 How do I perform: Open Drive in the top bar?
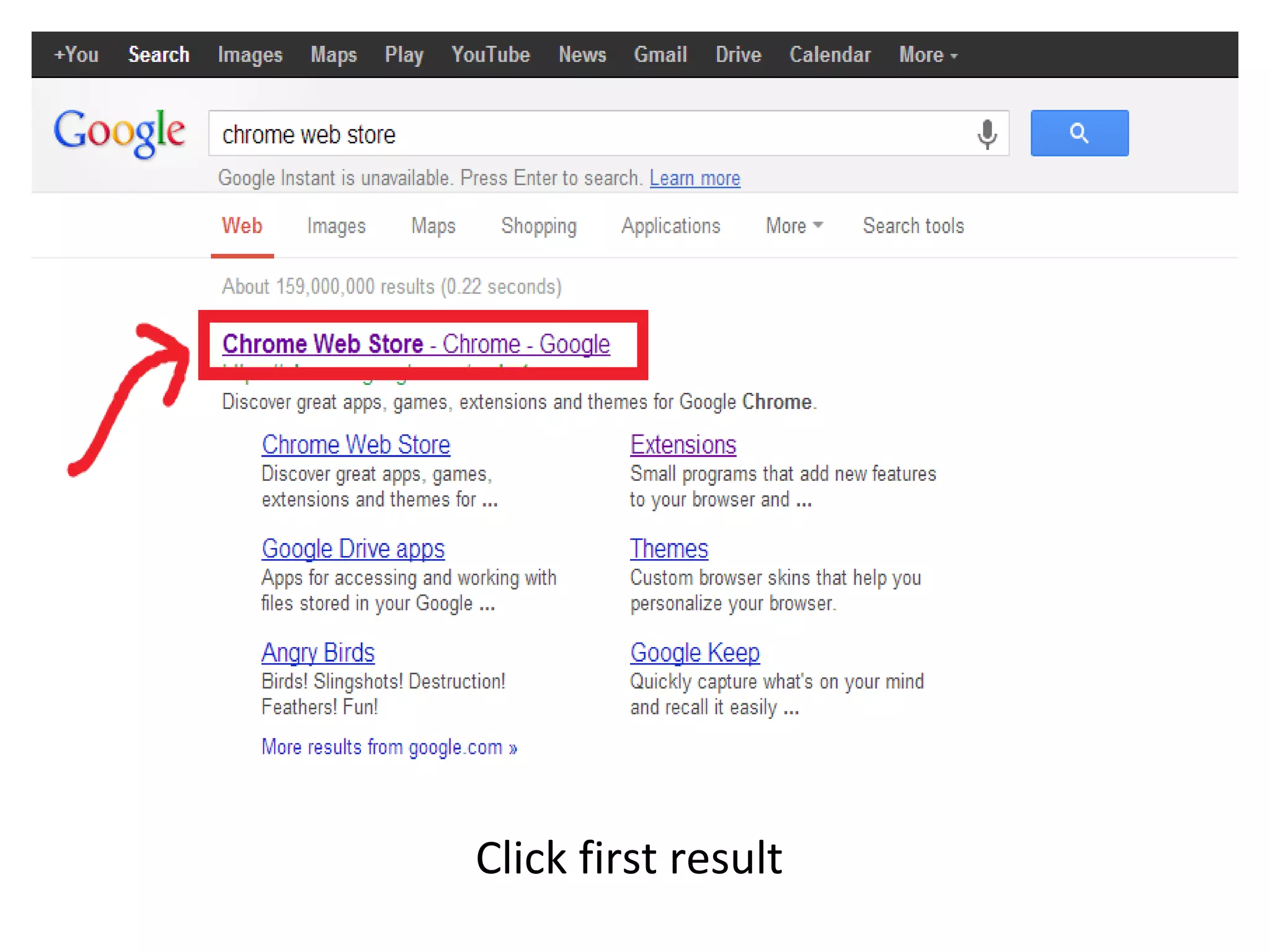[x=738, y=55]
